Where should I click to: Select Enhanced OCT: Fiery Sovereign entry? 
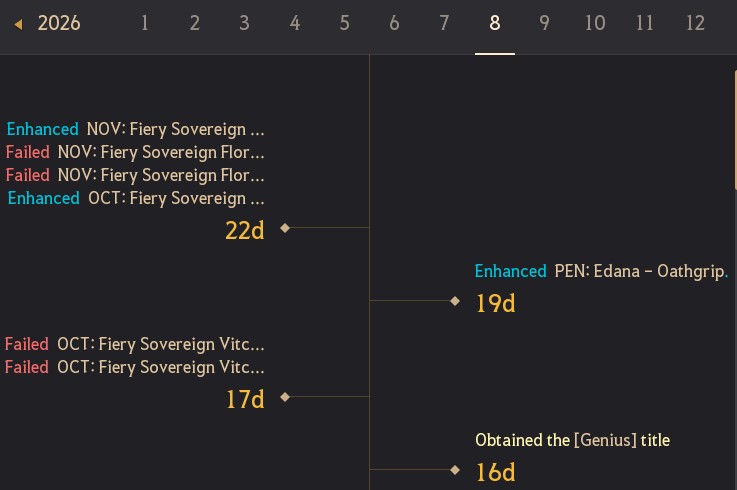coord(136,198)
